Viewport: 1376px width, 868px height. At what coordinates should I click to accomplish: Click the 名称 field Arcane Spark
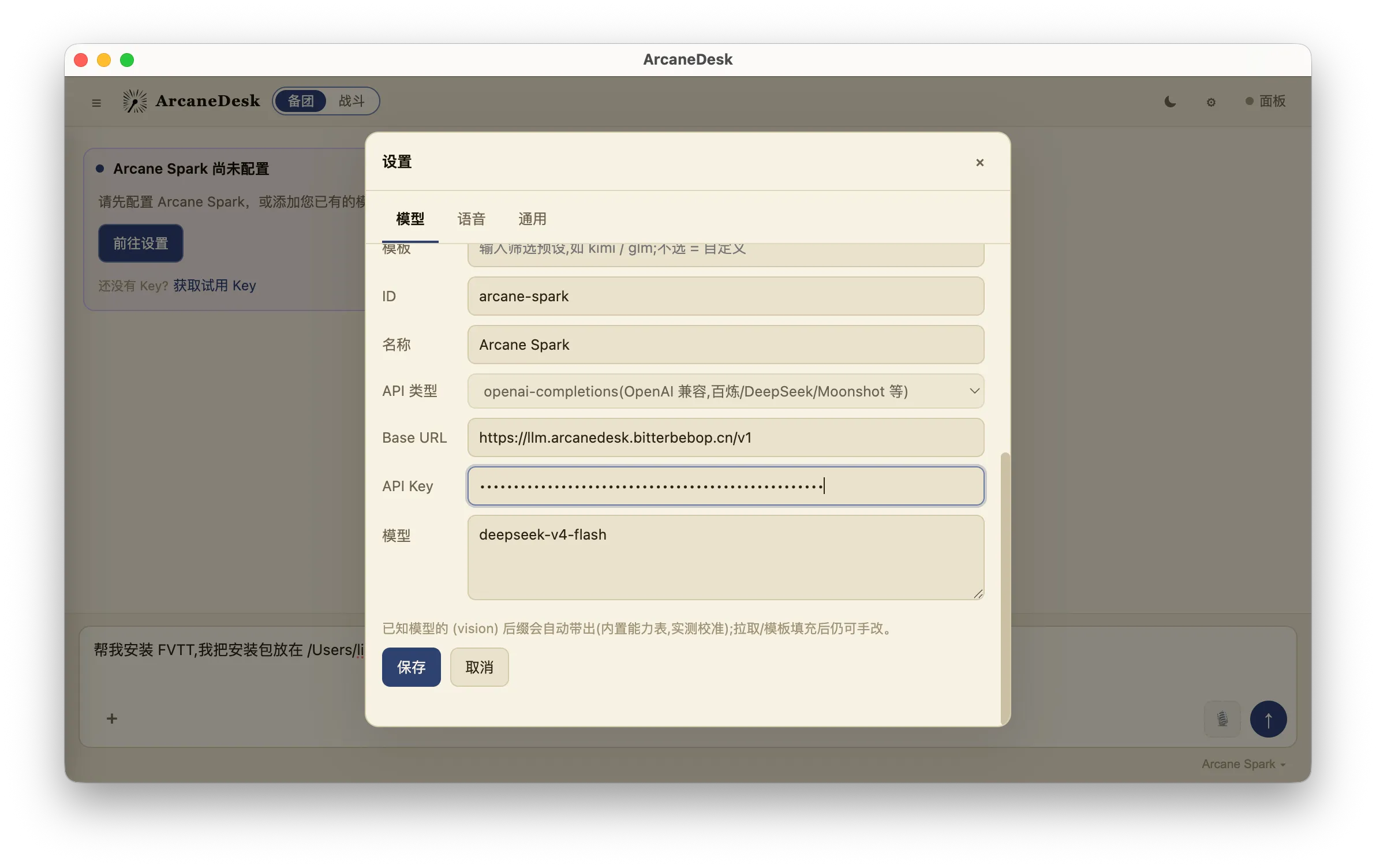pos(726,345)
